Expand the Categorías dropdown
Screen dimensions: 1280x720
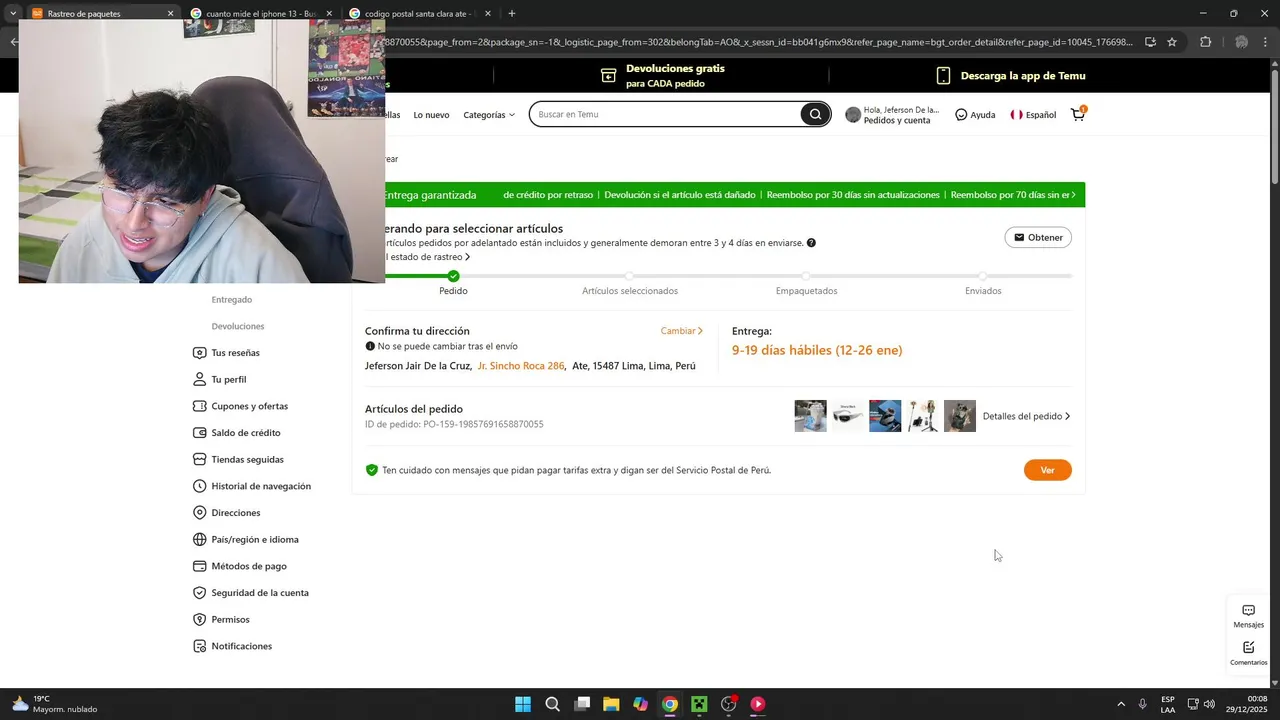click(x=489, y=115)
